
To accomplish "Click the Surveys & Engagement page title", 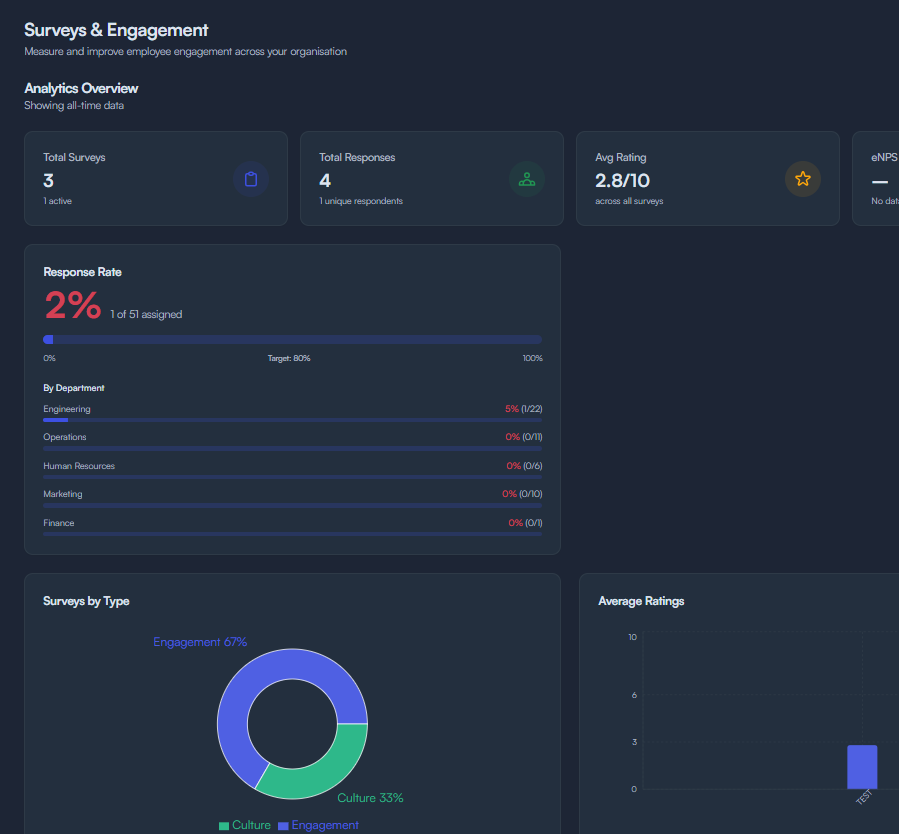I will pyautogui.click(x=116, y=30).
